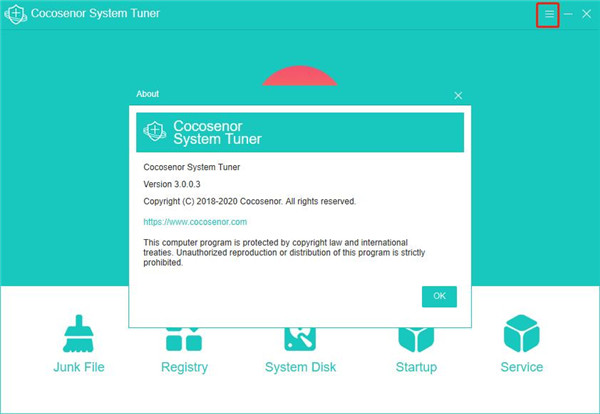600x414 pixels.
Task: Minimize the Cocosenor System Tuner window
Action: click(x=568, y=15)
